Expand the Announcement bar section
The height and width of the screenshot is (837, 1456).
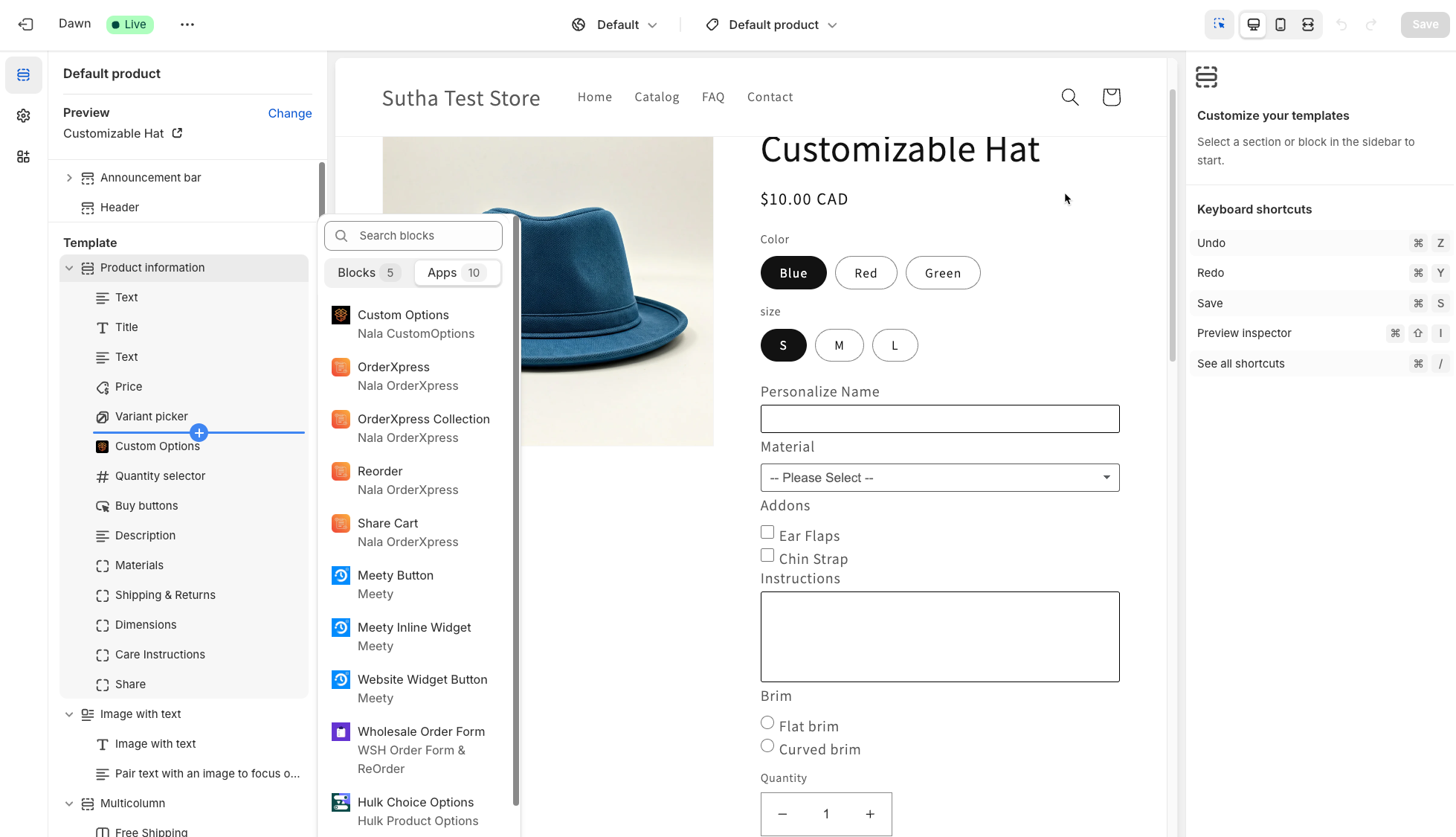click(x=69, y=178)
